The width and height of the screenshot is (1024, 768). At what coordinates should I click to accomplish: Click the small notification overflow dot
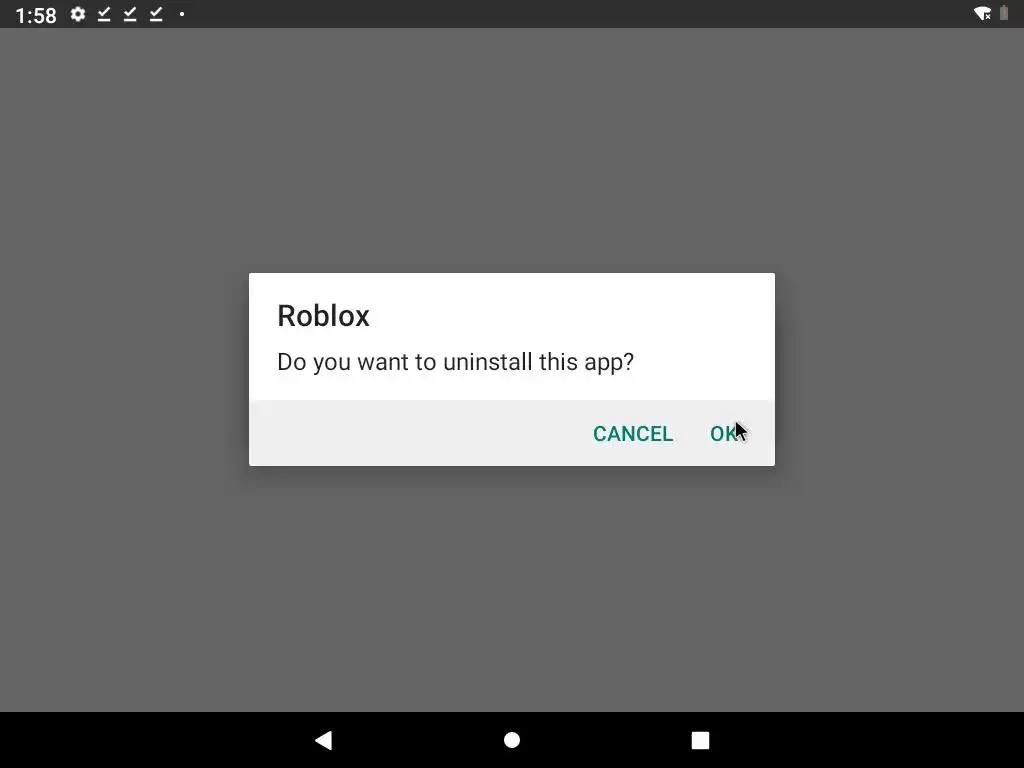pyautogui.click(x=182, y=14)
